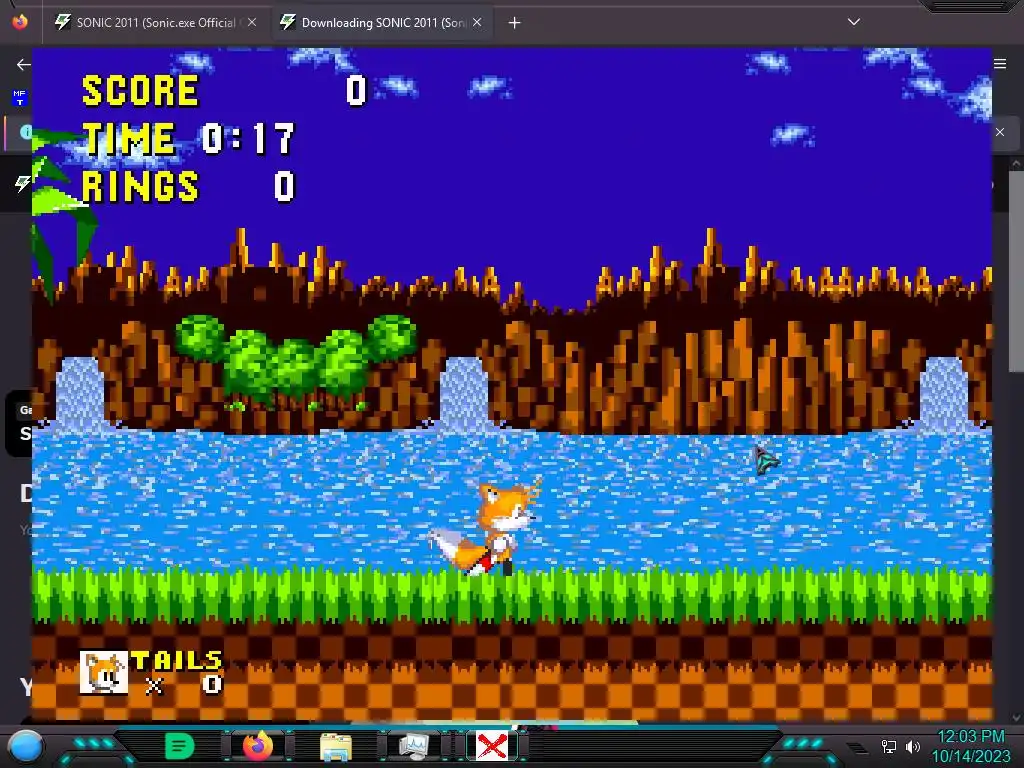Click the RINGS counter in HUD
This screenshot has height=768, width=1024.
pos(189,187)
